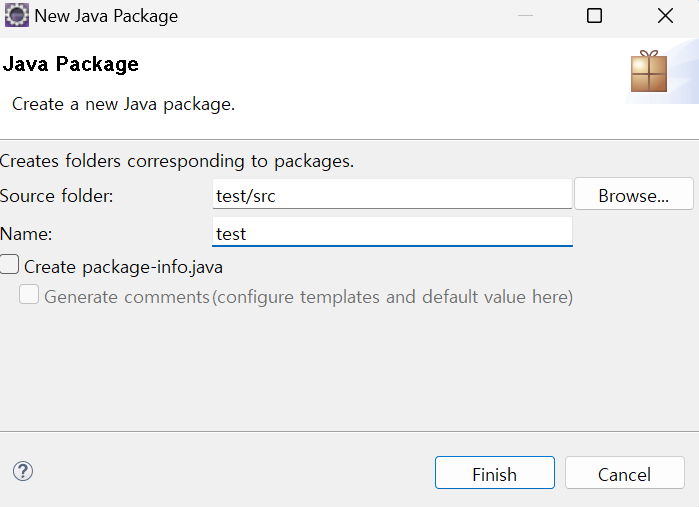Viewport: 699px width, 507px height.
Task: Click into the Name field containing test
Action: [x=392, y=234]
